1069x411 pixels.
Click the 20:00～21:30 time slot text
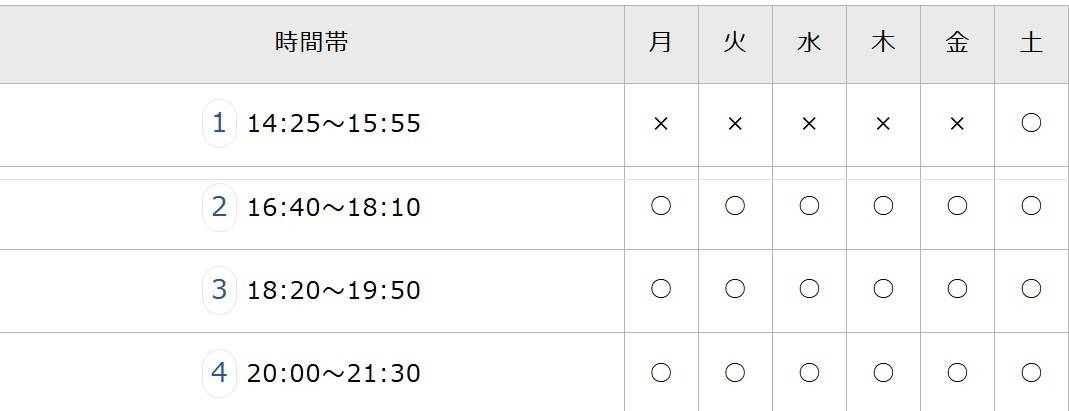(334, 374)
